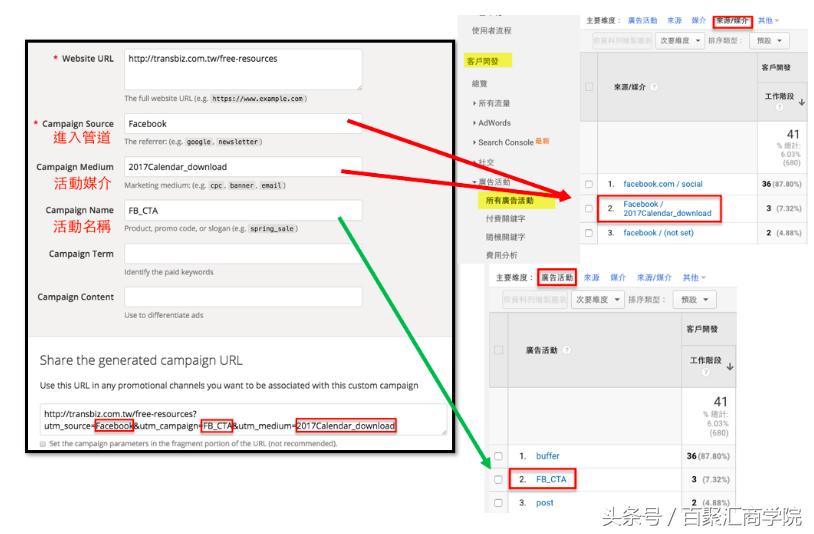Click sort arrow beside 工作階段 in 廣告活動 report
The image size is (814, 534).
[x=730, y=367]
